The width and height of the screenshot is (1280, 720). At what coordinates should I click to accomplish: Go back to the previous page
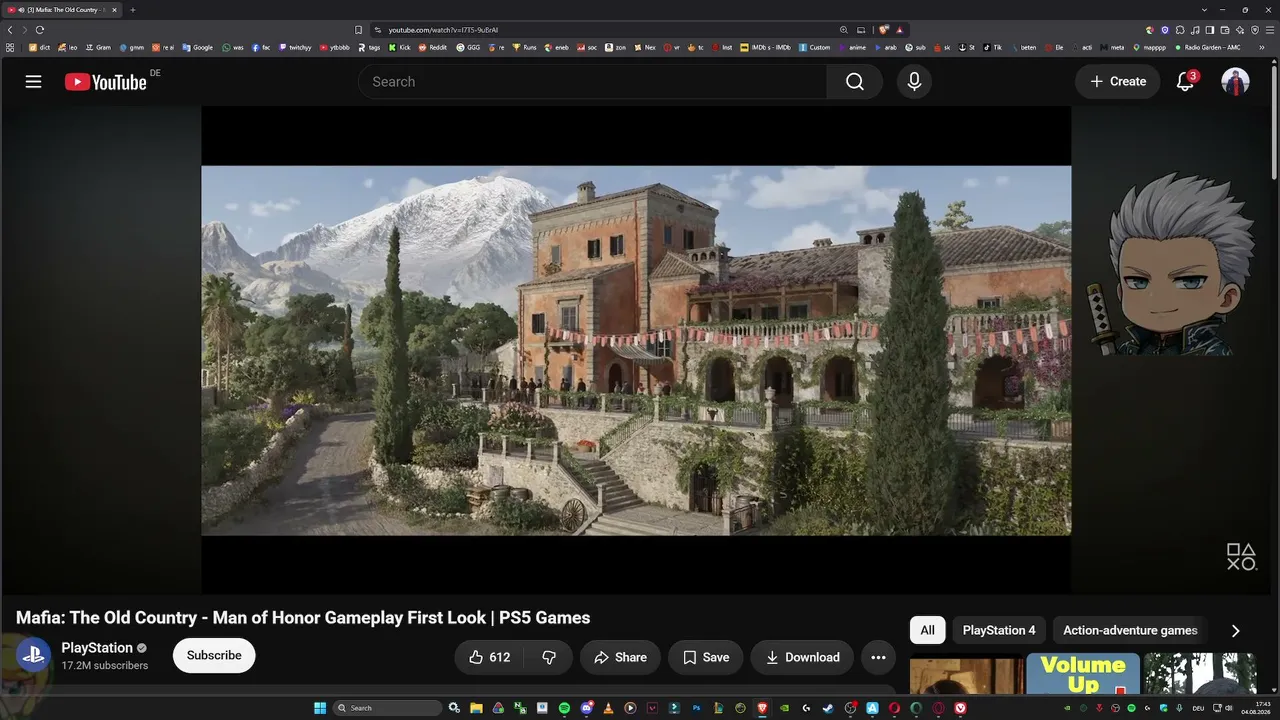pyautogui.click(x=10, y=30)
